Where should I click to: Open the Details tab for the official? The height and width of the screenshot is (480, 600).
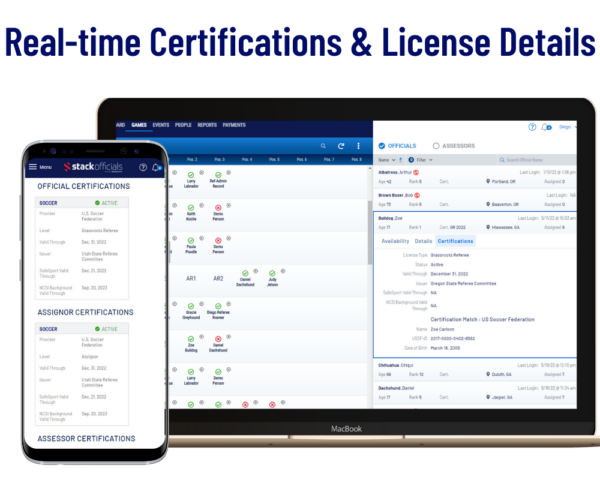(x=423, y=241)
